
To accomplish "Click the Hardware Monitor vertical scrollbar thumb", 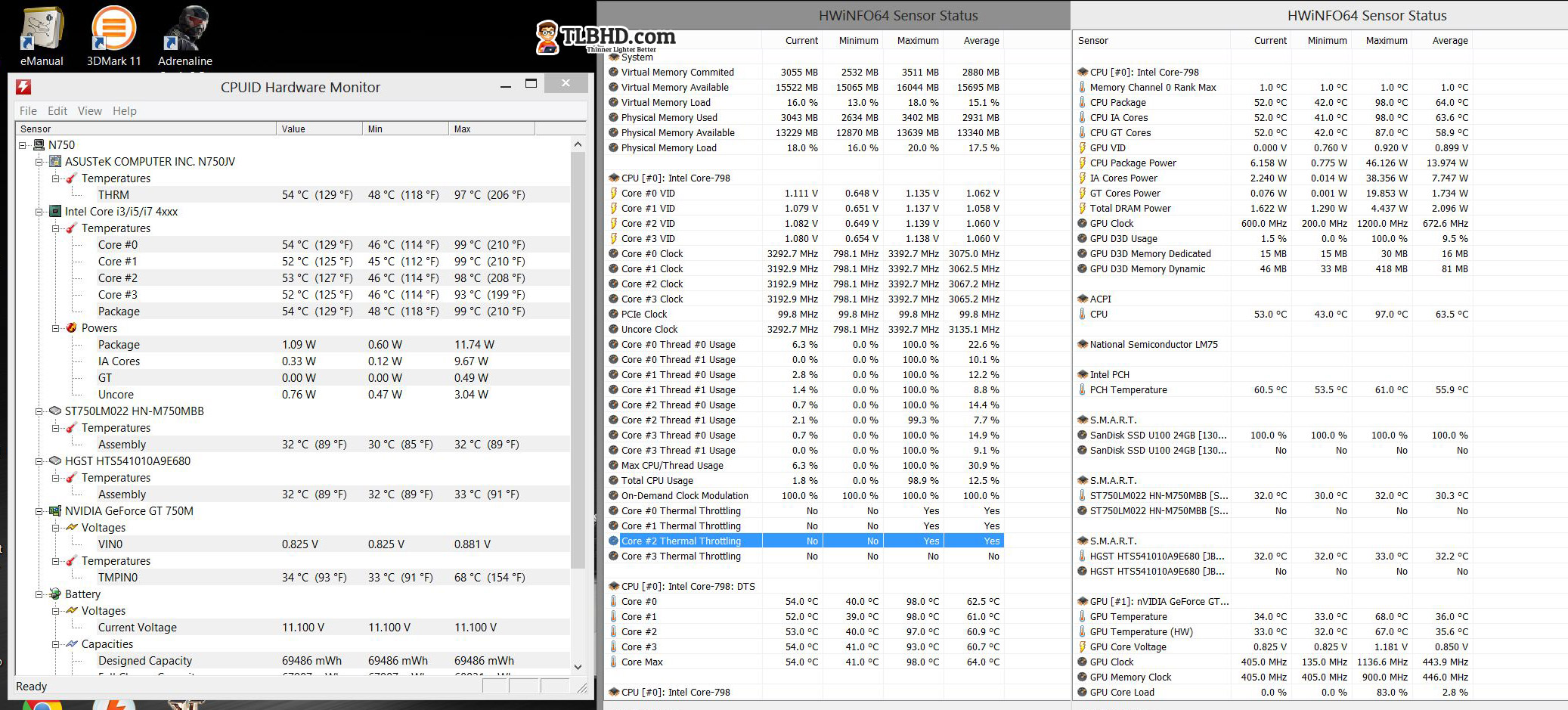I will click(578, 360).
